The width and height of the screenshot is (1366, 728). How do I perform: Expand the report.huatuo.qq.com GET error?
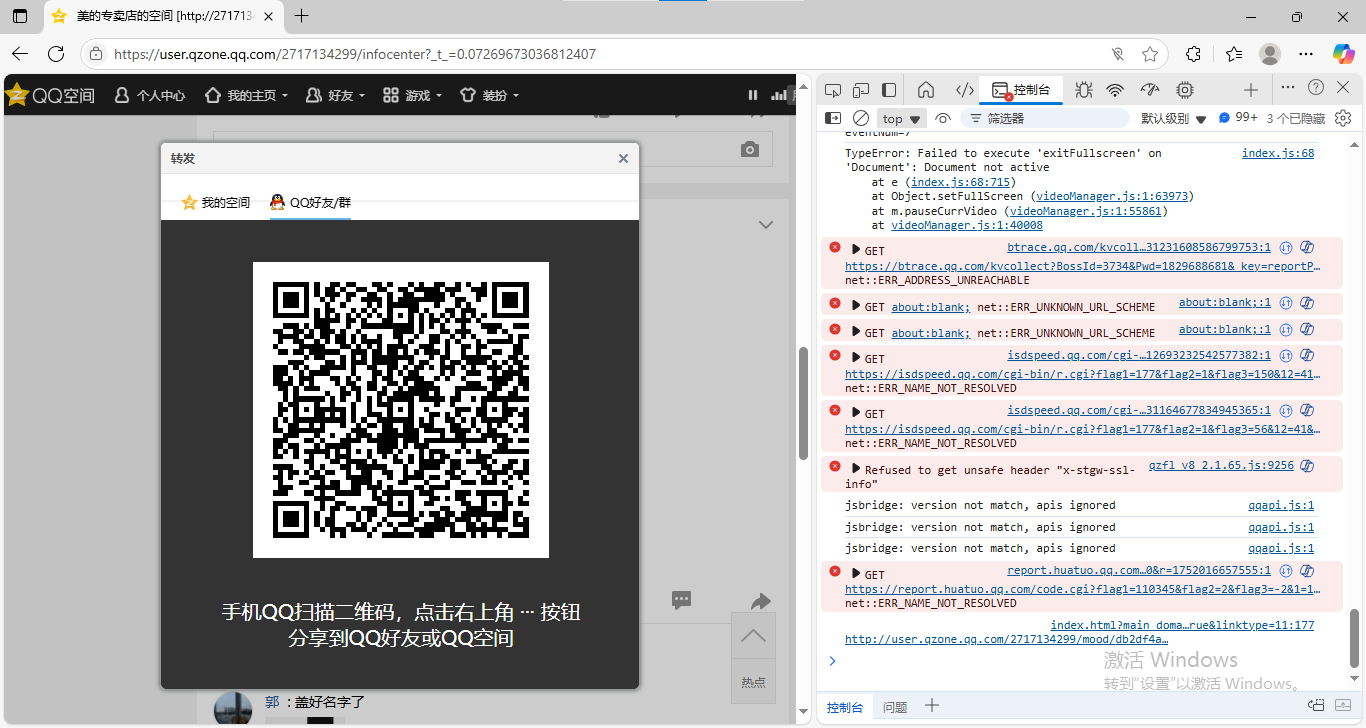tap(856, 573)
